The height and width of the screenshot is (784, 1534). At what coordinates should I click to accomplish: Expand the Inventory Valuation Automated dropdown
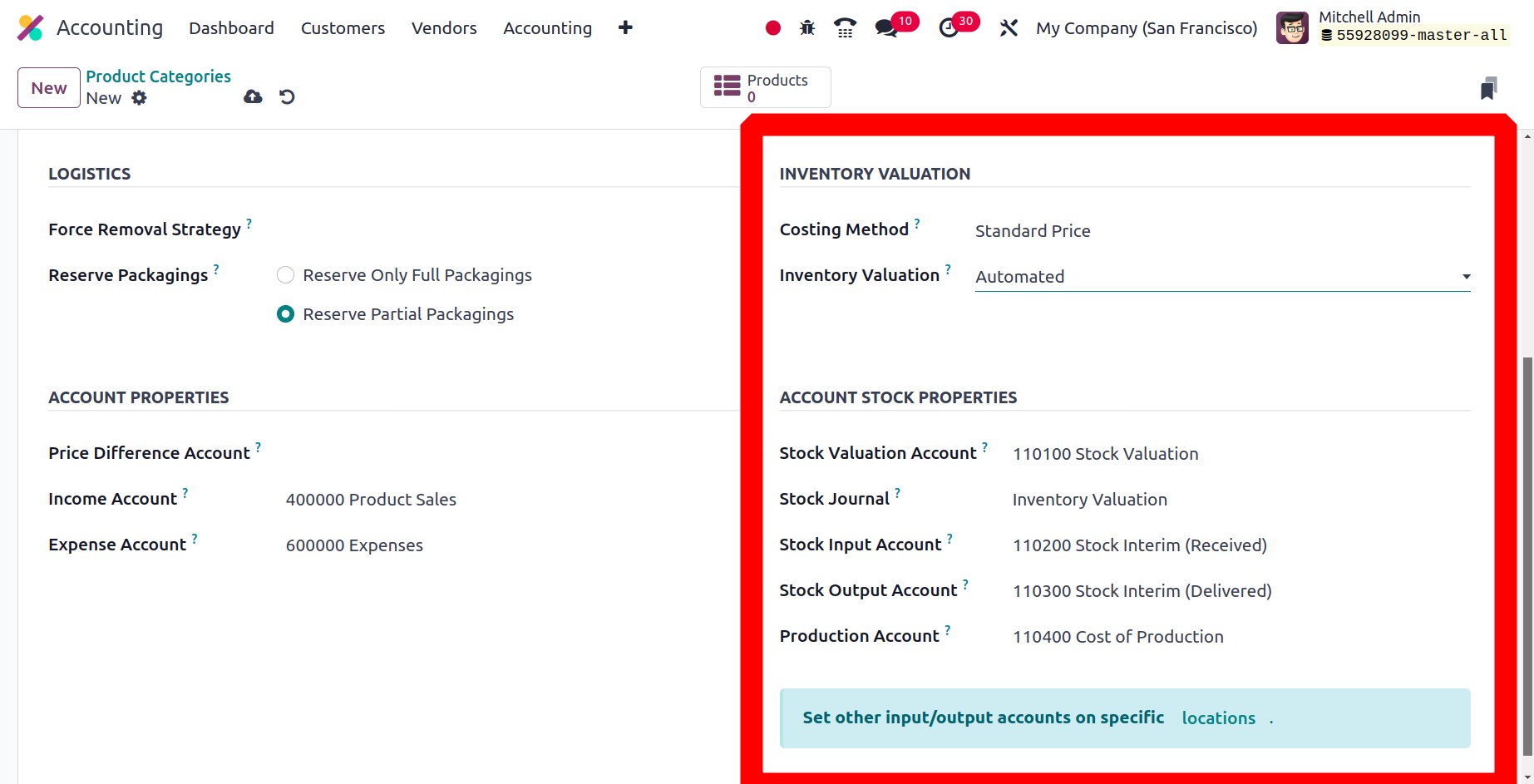(1221, 277)
